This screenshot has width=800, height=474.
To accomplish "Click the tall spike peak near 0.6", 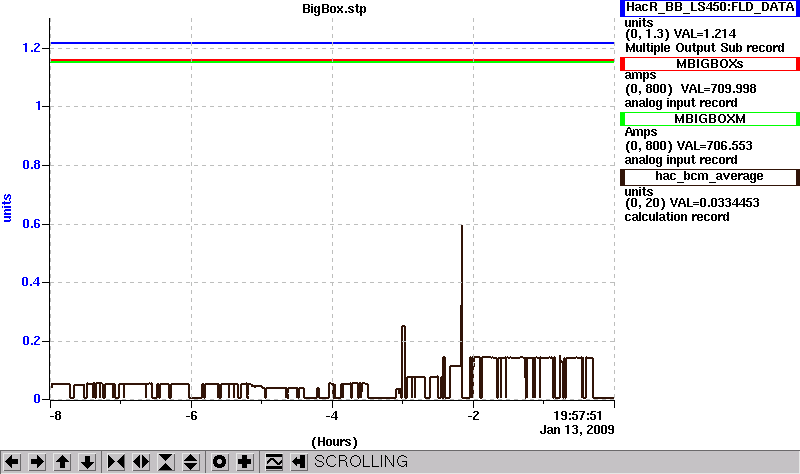I will tap(462, 226).
